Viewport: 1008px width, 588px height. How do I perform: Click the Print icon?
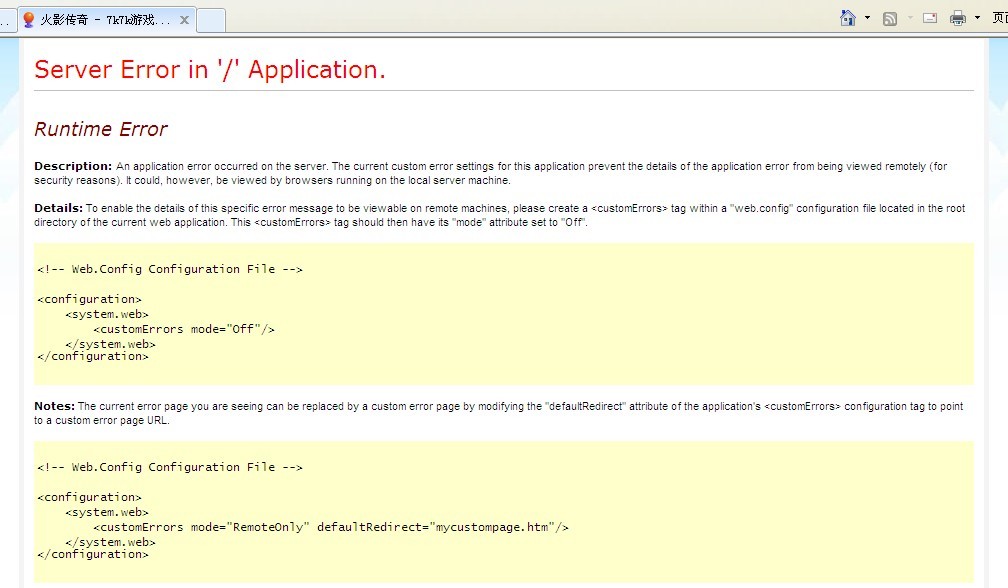[x=958, y=18]
